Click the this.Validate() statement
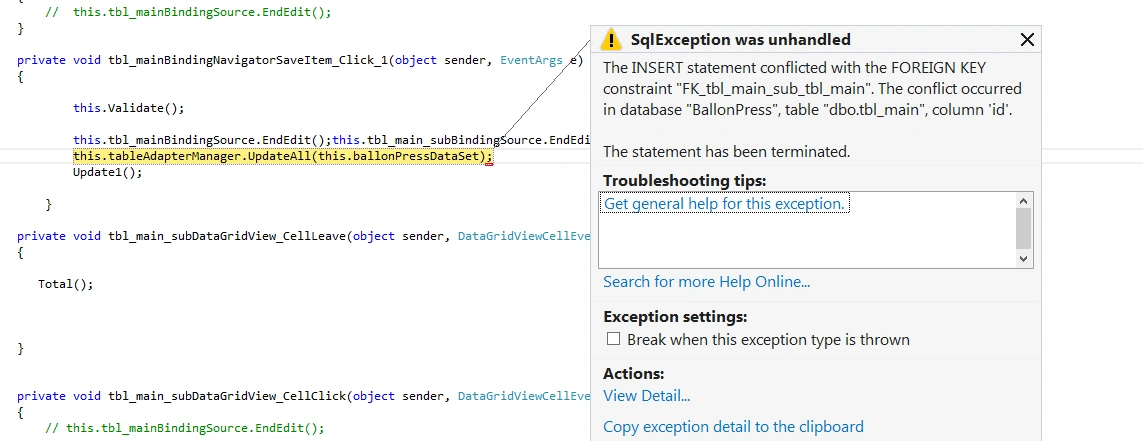The height and width of the screenshot is (441, 1143). pyautogui.click(x=129, y=108)
